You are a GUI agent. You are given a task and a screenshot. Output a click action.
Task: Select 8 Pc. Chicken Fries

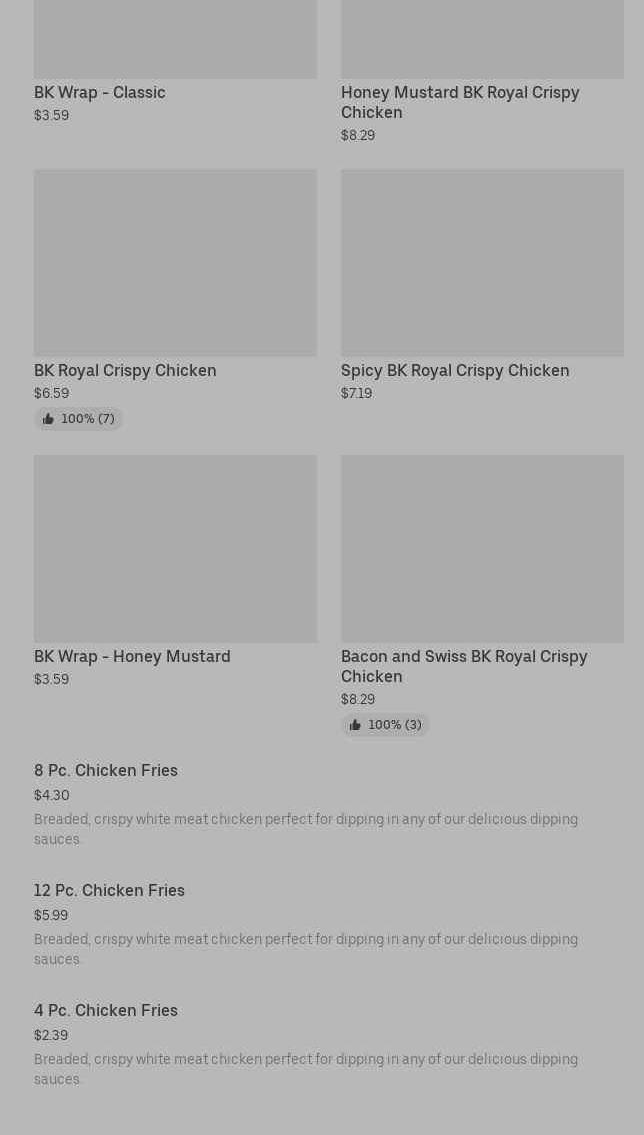tap(106, 771)
